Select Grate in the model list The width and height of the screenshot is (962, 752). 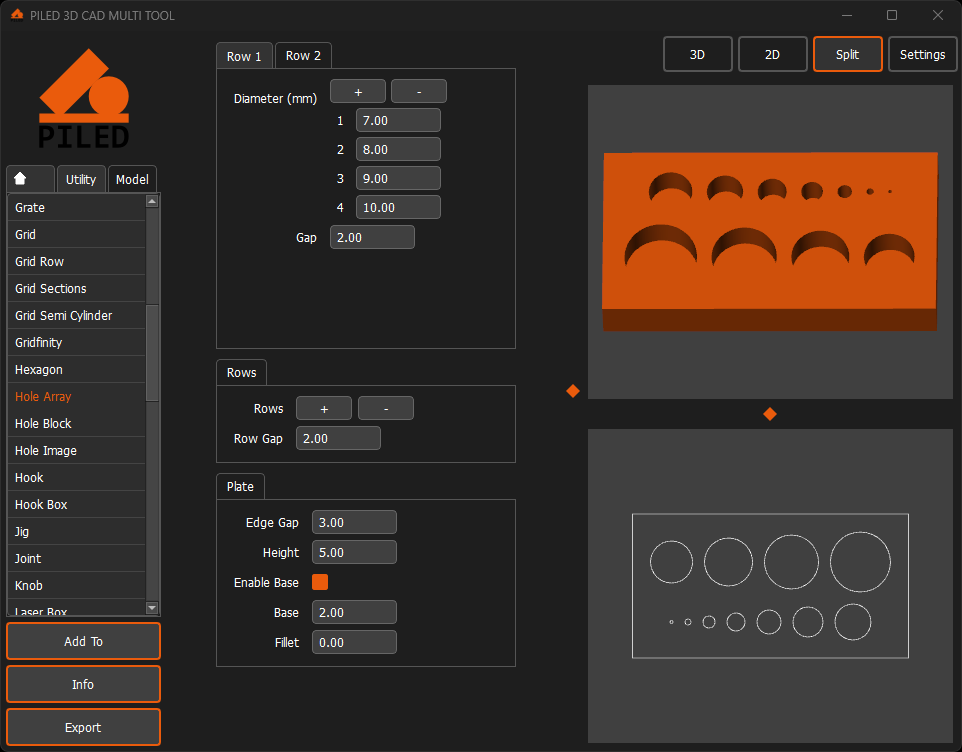[x=76, y=207]
